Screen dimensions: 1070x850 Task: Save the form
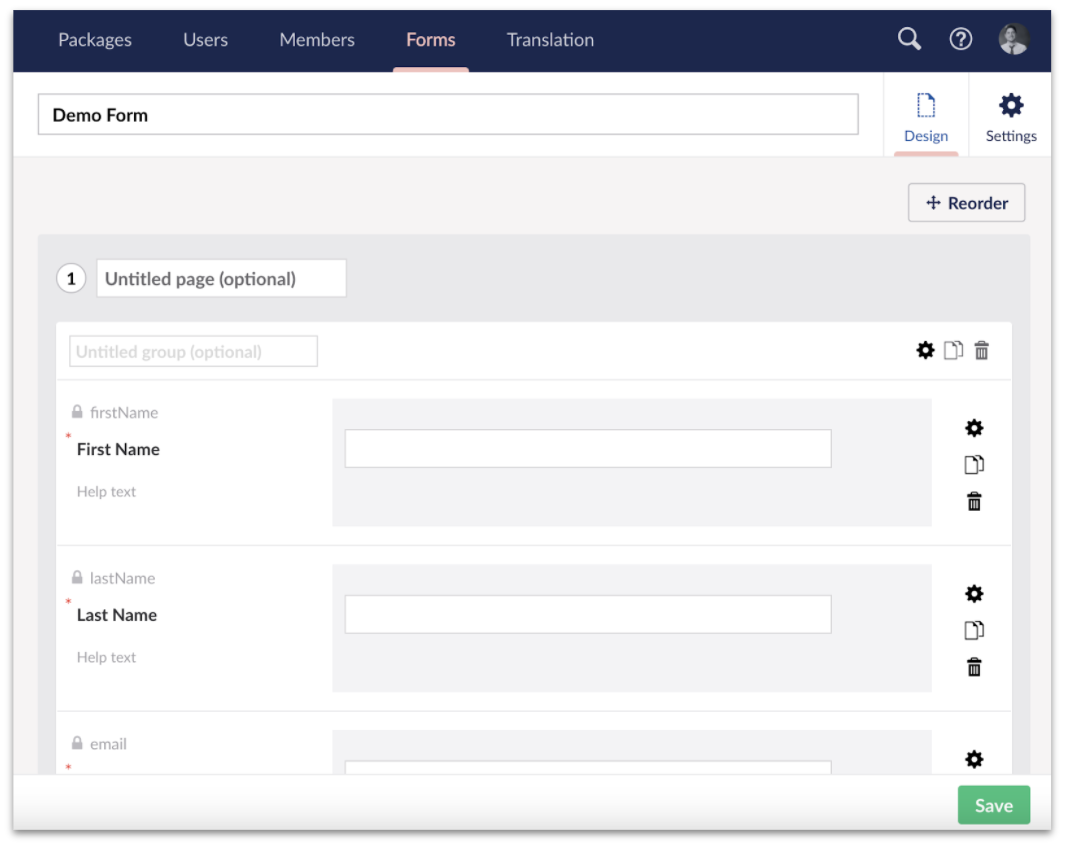(x=993, y=805)
